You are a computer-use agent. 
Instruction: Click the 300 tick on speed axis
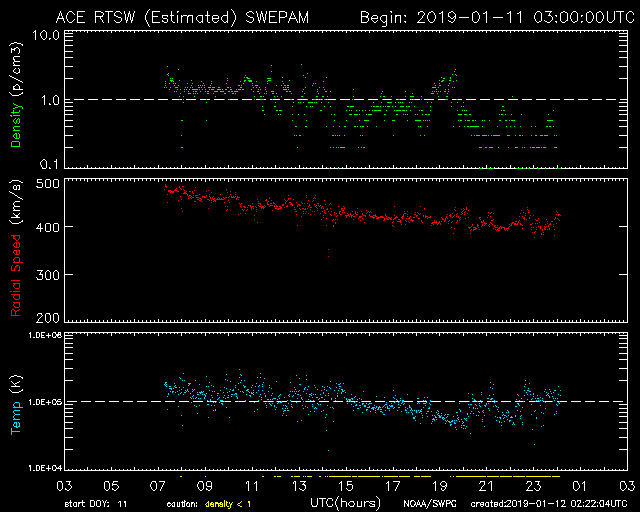pyautogui.click(x=46, y=274)
